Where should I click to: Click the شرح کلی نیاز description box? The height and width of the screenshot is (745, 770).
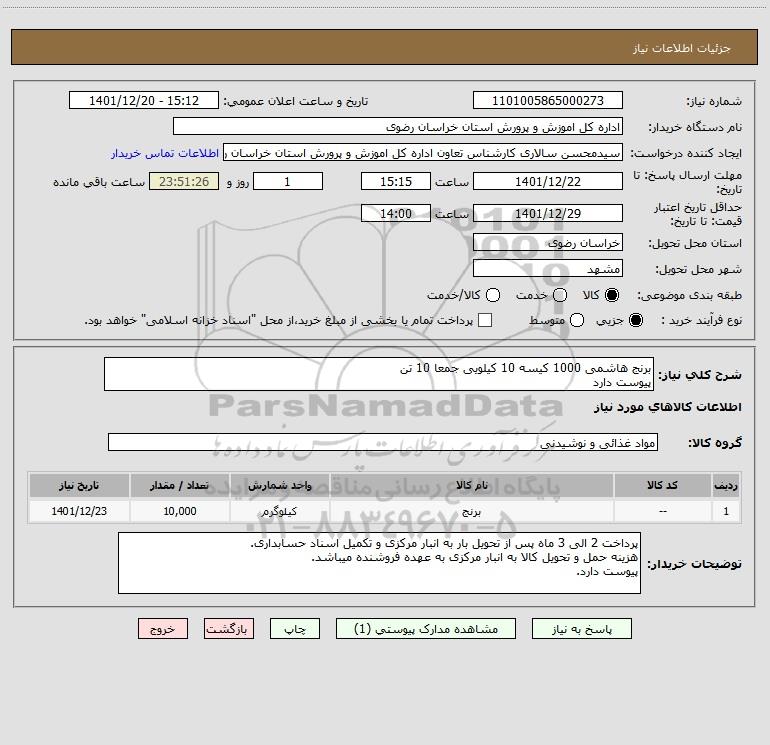pyautogui.click(x=379, y=375)
